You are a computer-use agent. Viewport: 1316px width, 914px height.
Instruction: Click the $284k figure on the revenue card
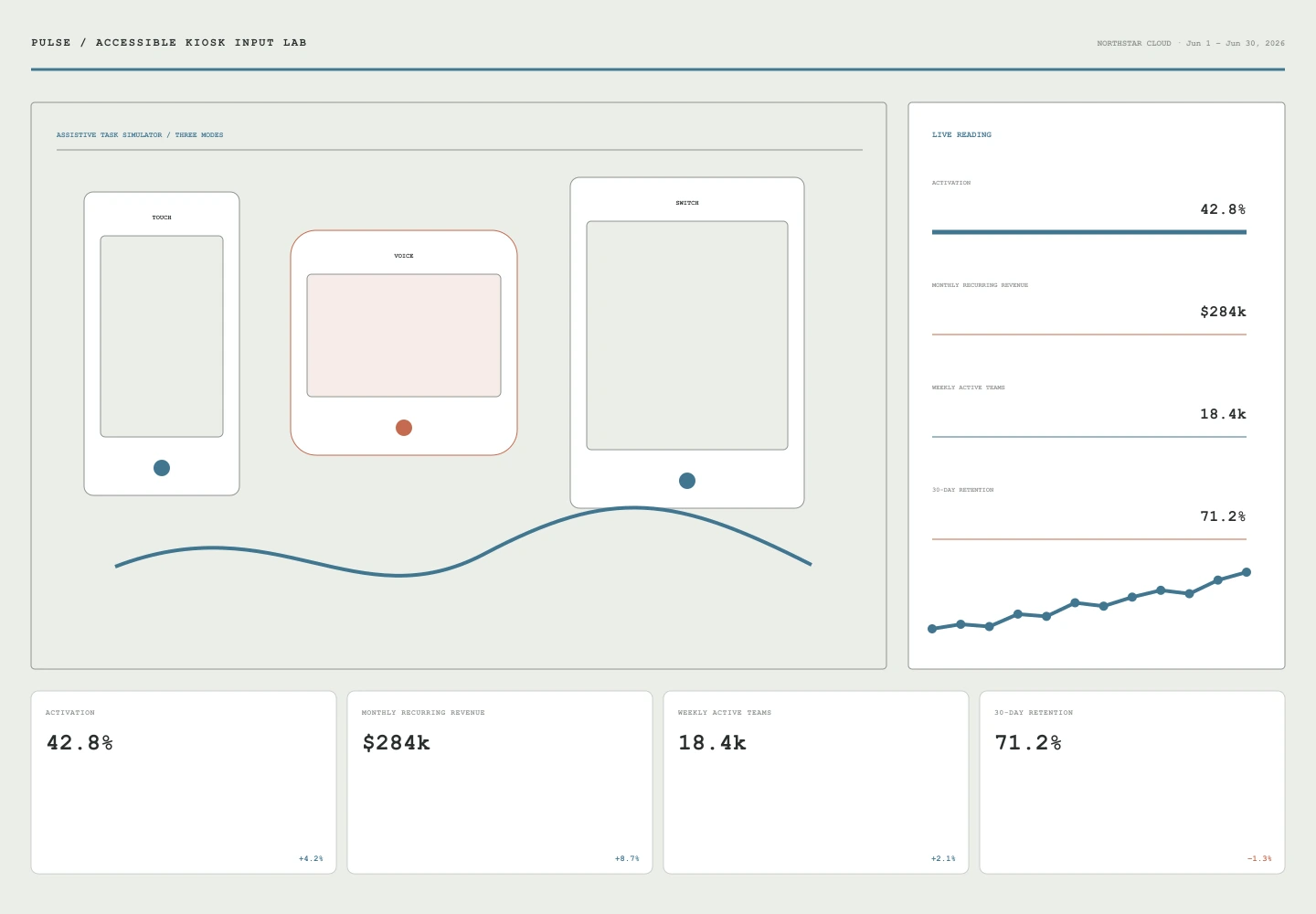396,743
